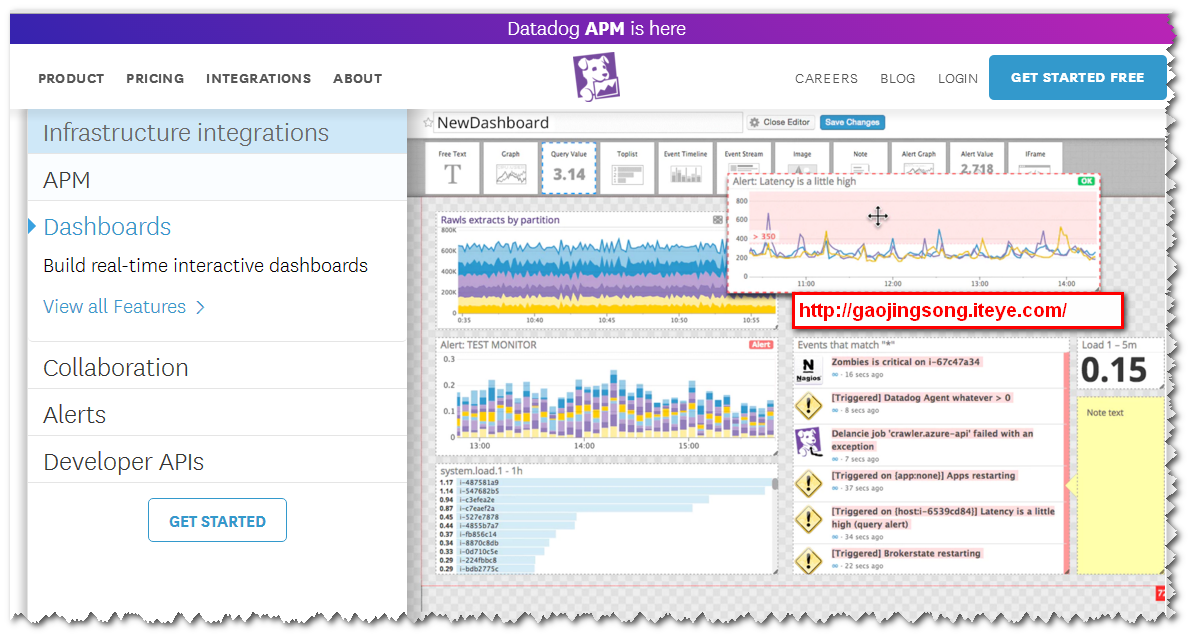Click the Alert: Latency is a little high graph
The height and width of the screenshot is (640, 1194).
(914, 232)
